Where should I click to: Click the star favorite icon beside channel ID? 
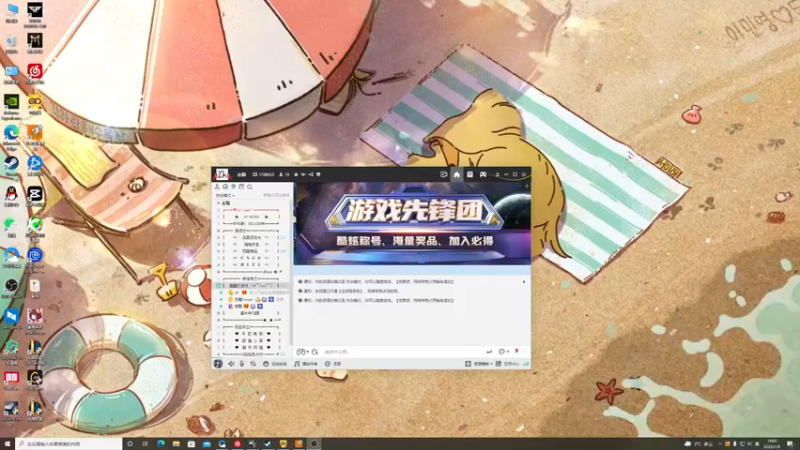(x=296, y=174)
